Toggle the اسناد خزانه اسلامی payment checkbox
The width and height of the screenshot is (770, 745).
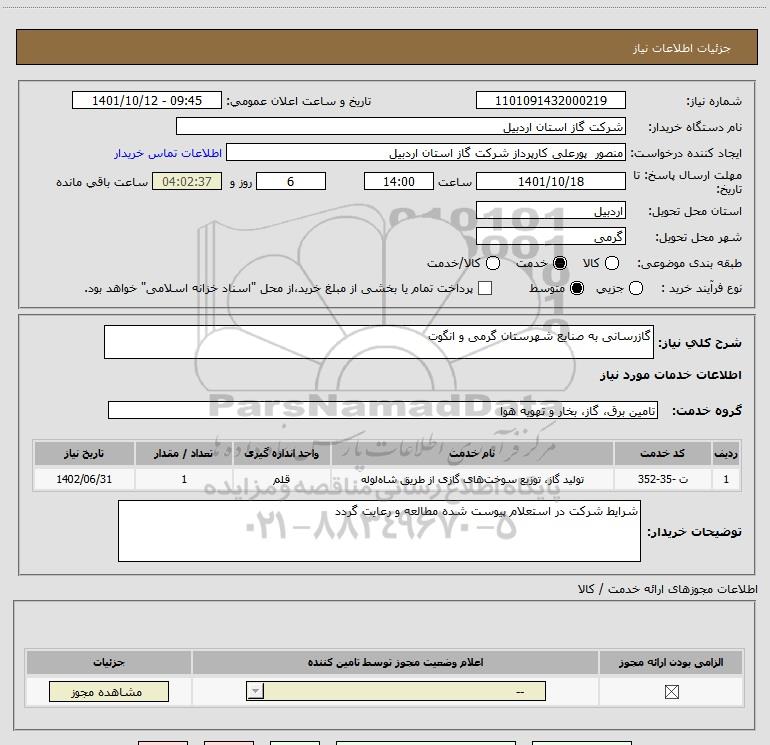coord(485,288)
